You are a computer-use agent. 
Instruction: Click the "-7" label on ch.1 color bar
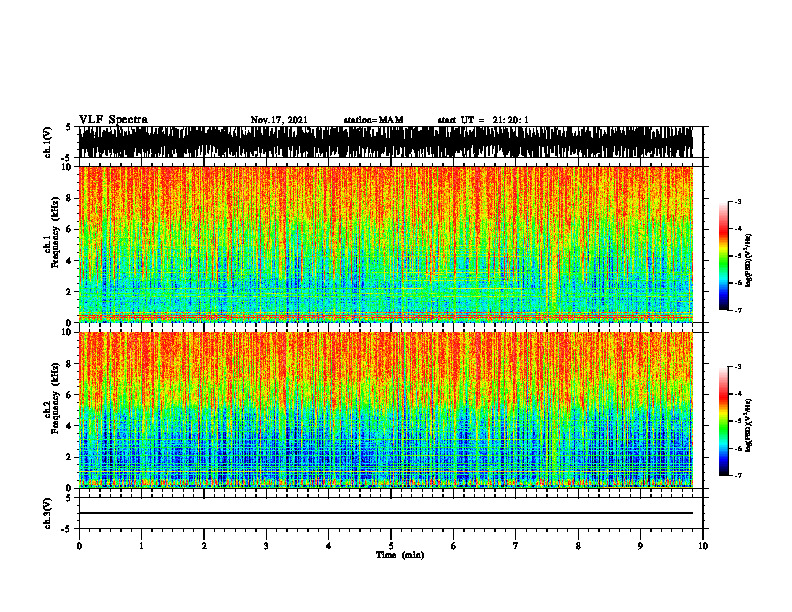pos(738,310)
